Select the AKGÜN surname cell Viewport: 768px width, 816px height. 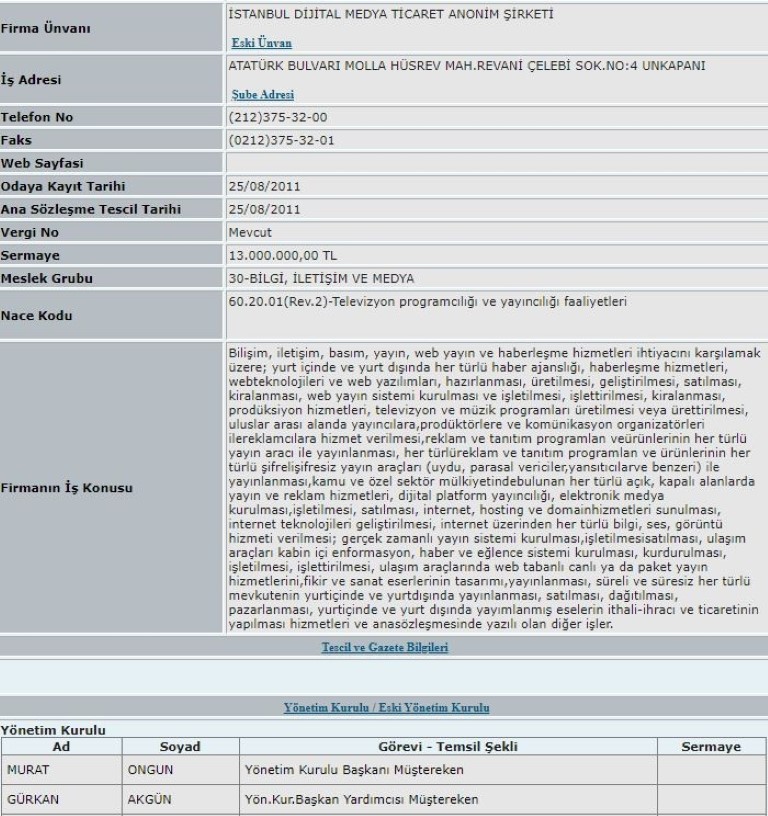(151, 800)
